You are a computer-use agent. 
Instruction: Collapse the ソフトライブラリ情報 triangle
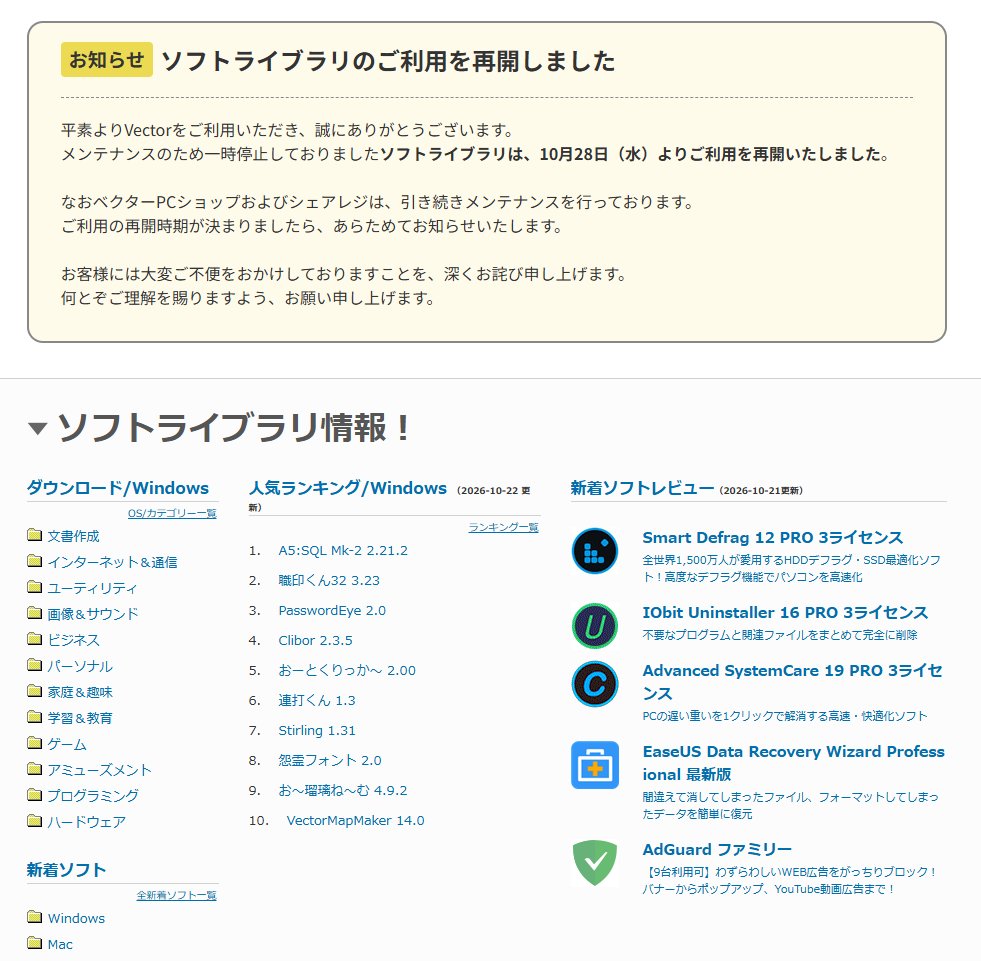[38, 428]
